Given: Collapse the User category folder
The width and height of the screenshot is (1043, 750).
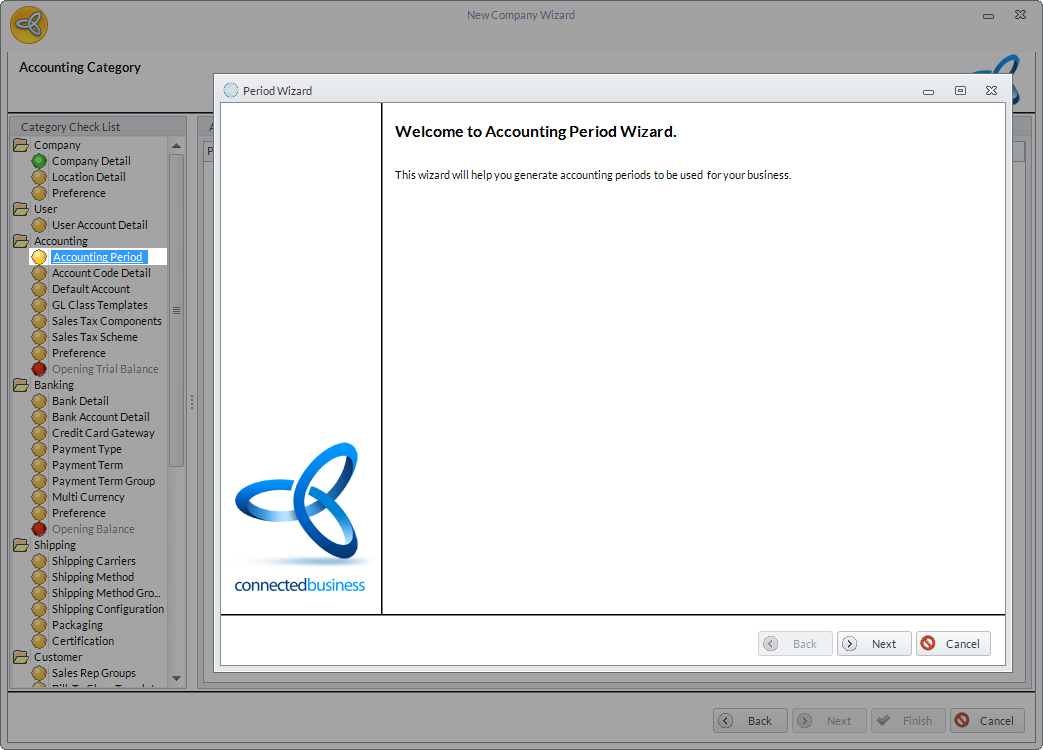Looking at the screenshot, I should pyautogui.click(x=21, y=209).
